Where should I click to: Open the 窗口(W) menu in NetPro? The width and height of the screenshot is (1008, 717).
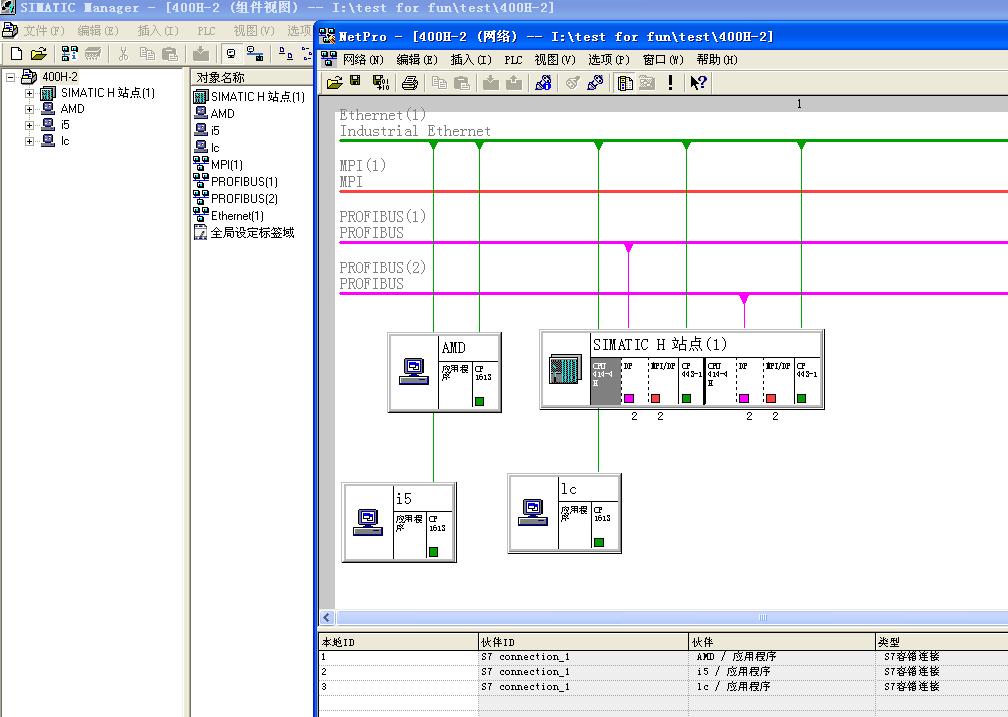tap(663, 60)
